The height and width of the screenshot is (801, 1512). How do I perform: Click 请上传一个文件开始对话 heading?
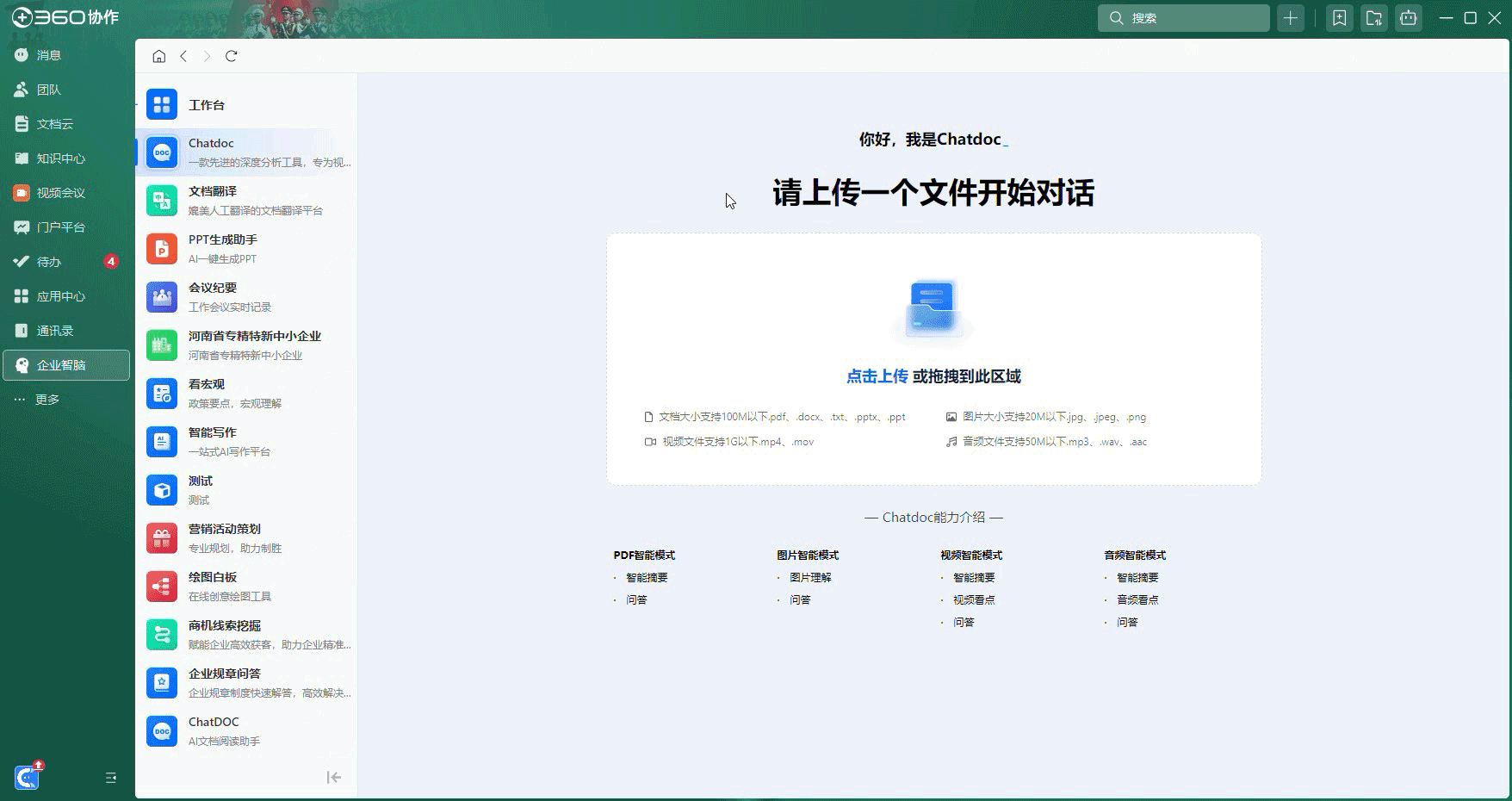coord(933,193)
